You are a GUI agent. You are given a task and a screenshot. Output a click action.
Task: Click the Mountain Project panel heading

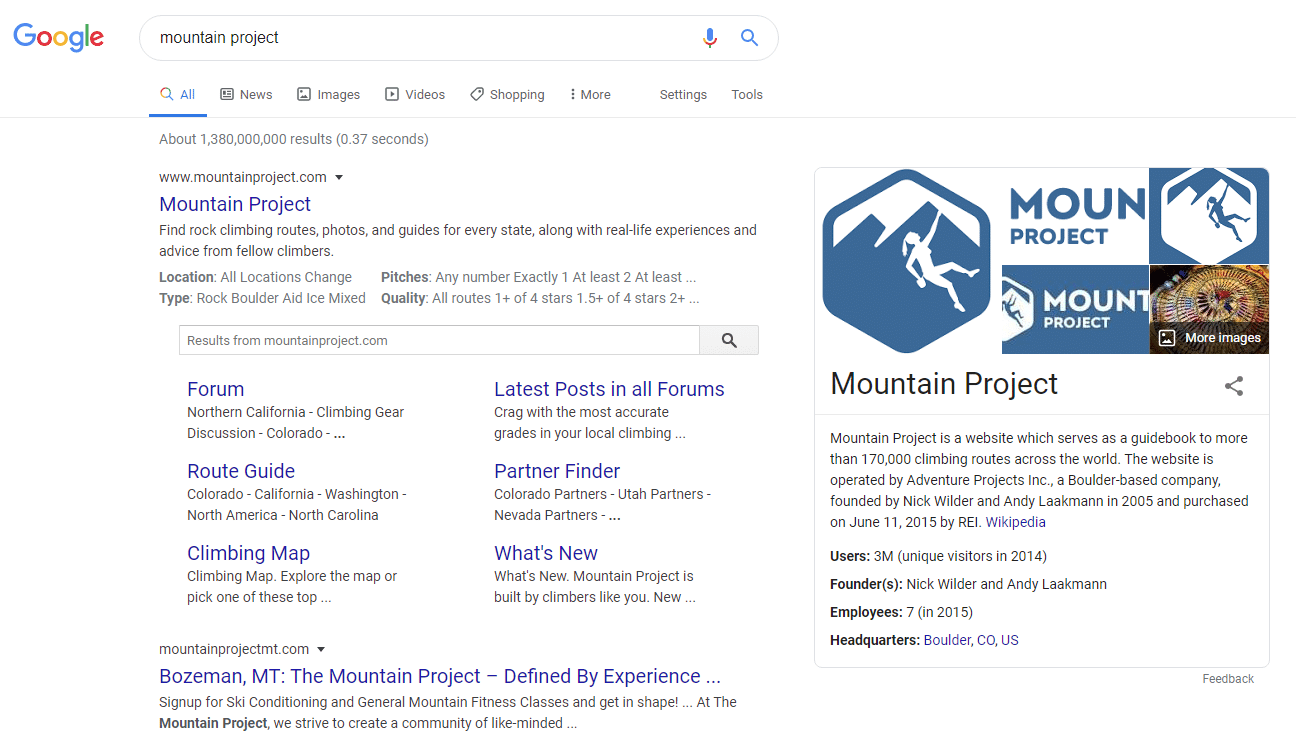coord(944,384)
